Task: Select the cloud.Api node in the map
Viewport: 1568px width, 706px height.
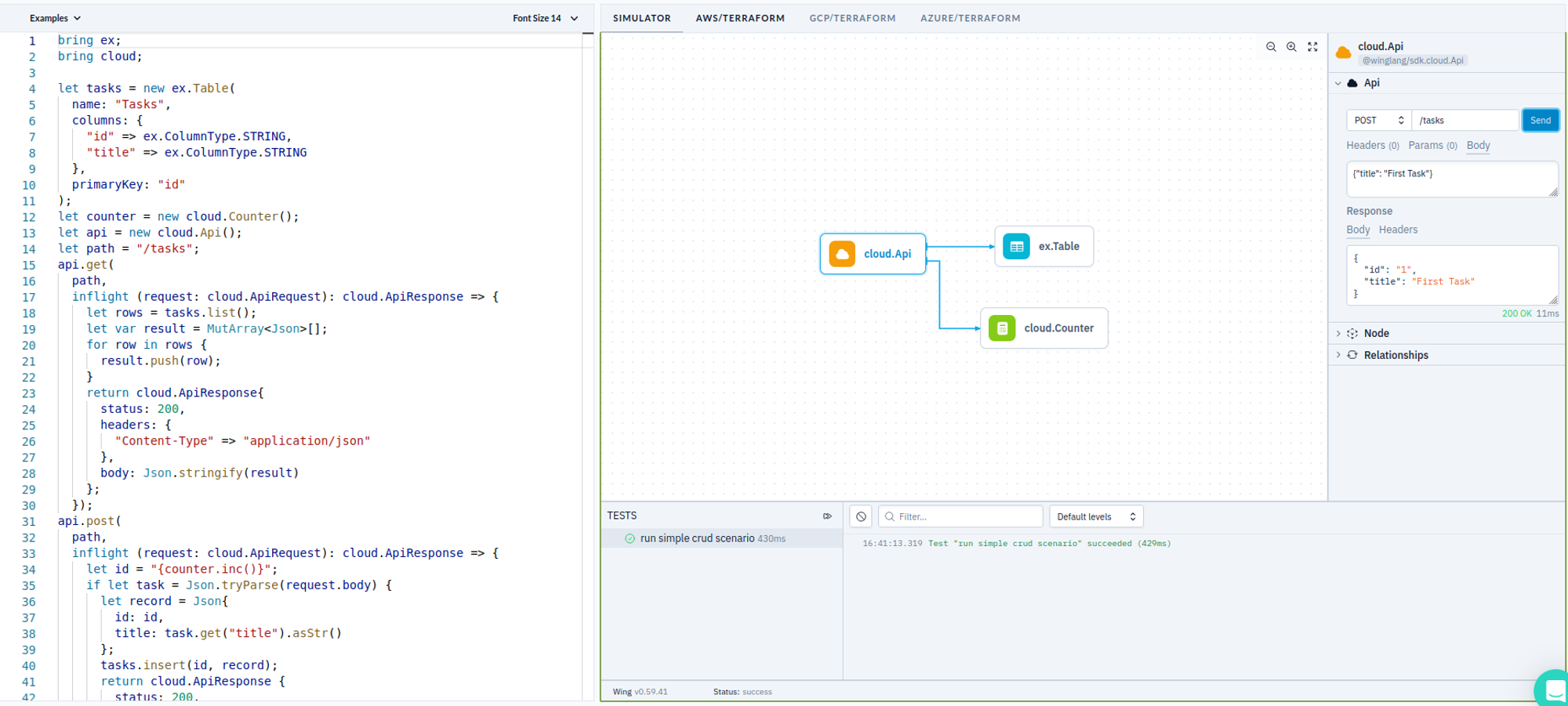Action: (x=873, y=254)
